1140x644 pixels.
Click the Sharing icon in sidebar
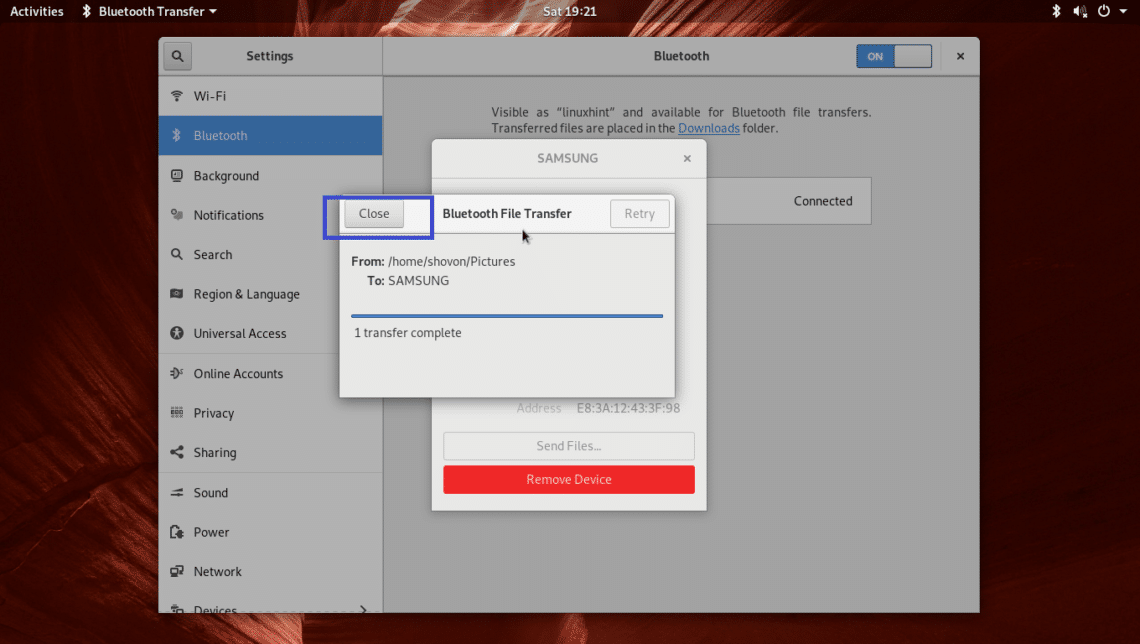177,452
